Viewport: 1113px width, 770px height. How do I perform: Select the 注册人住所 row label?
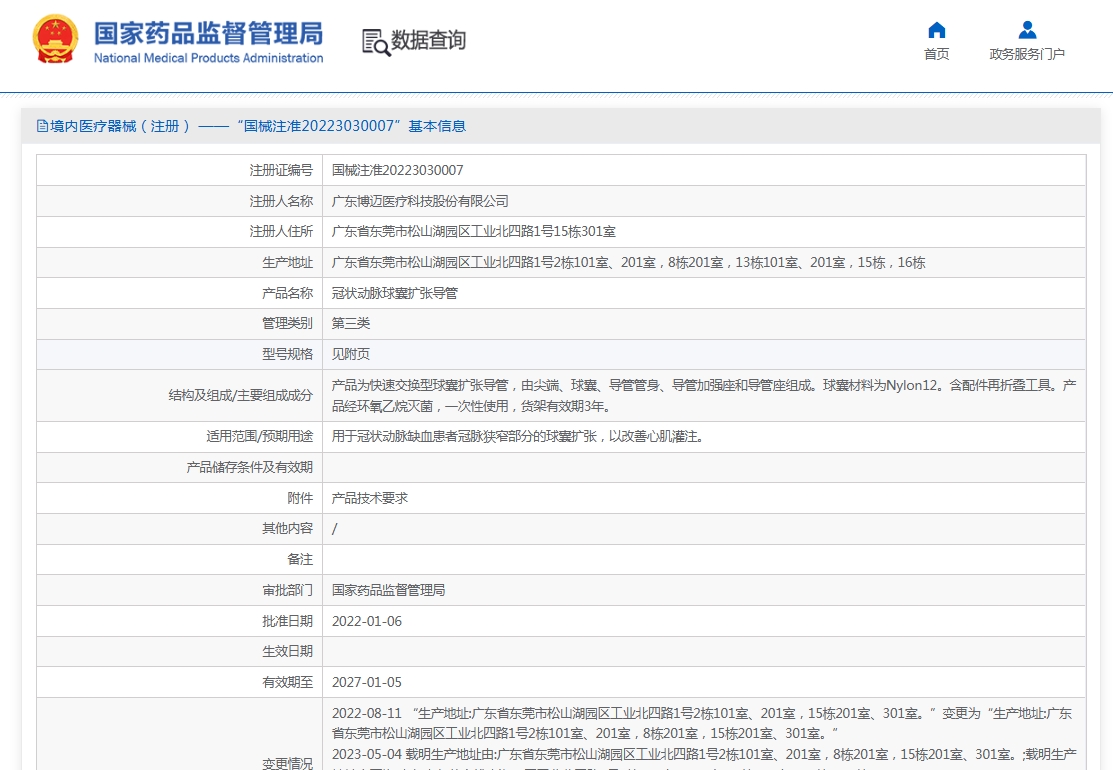[281, 231]
